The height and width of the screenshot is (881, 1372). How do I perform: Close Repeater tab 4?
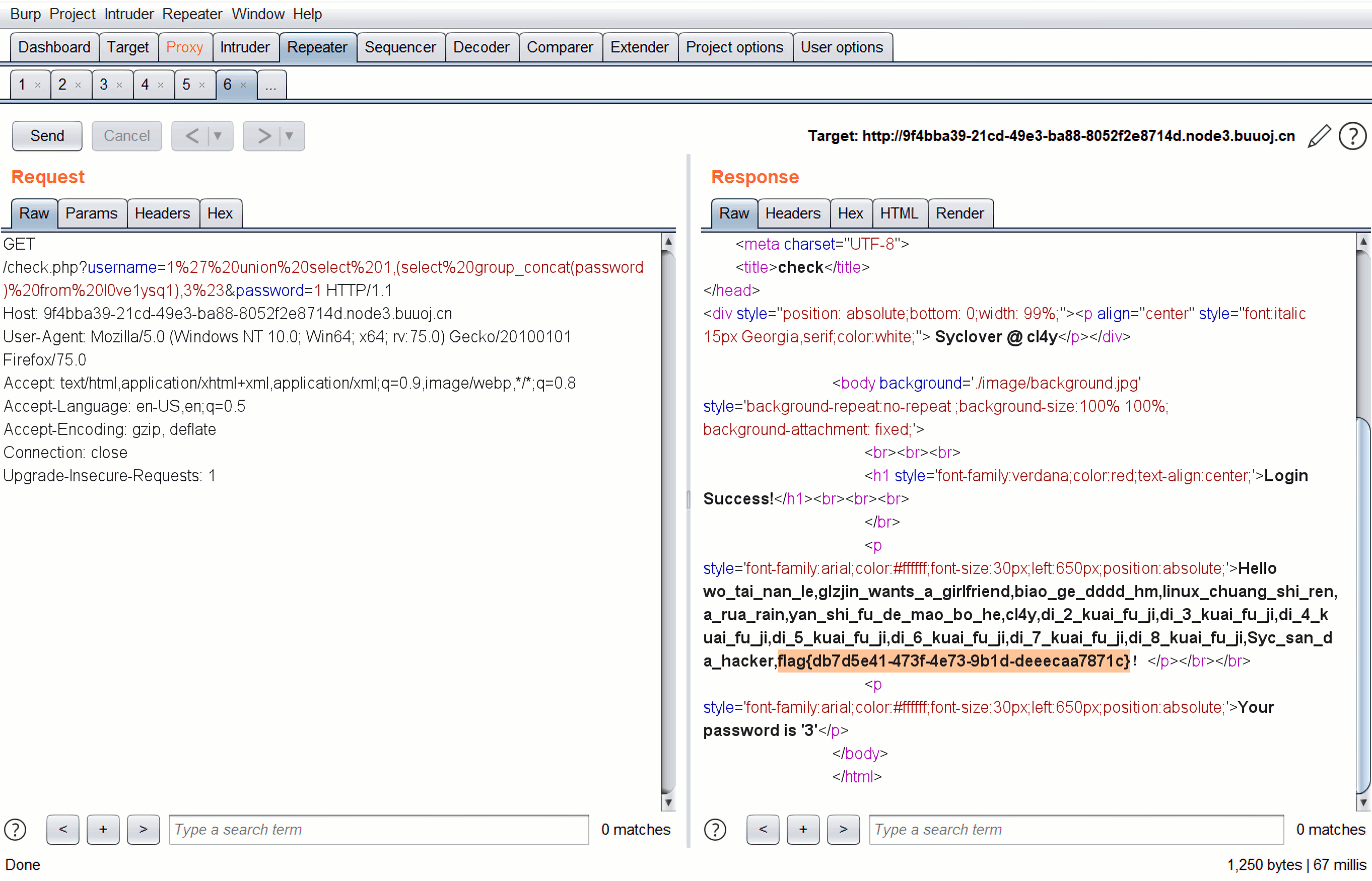[x=161, y=85]
